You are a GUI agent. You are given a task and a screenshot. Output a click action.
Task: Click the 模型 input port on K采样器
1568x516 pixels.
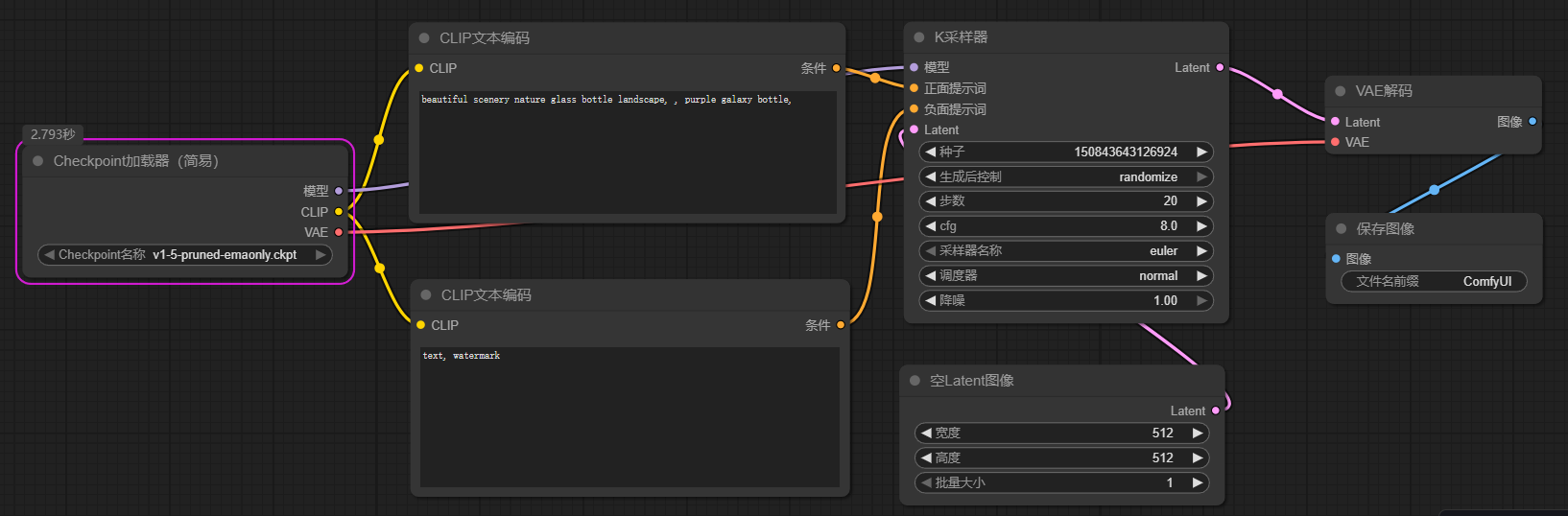914,67
